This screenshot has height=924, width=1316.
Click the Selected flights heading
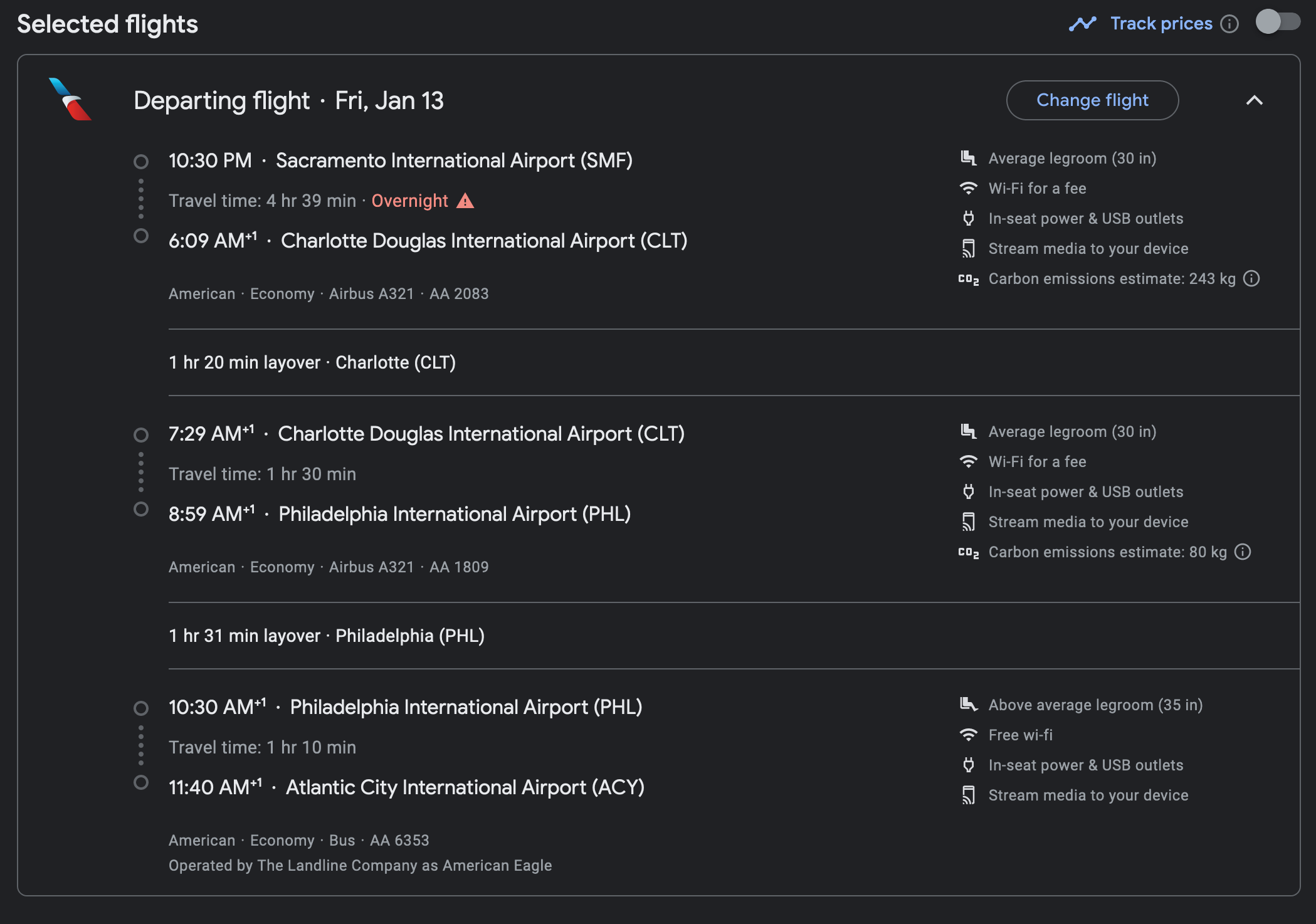click(x=107, y=24)
